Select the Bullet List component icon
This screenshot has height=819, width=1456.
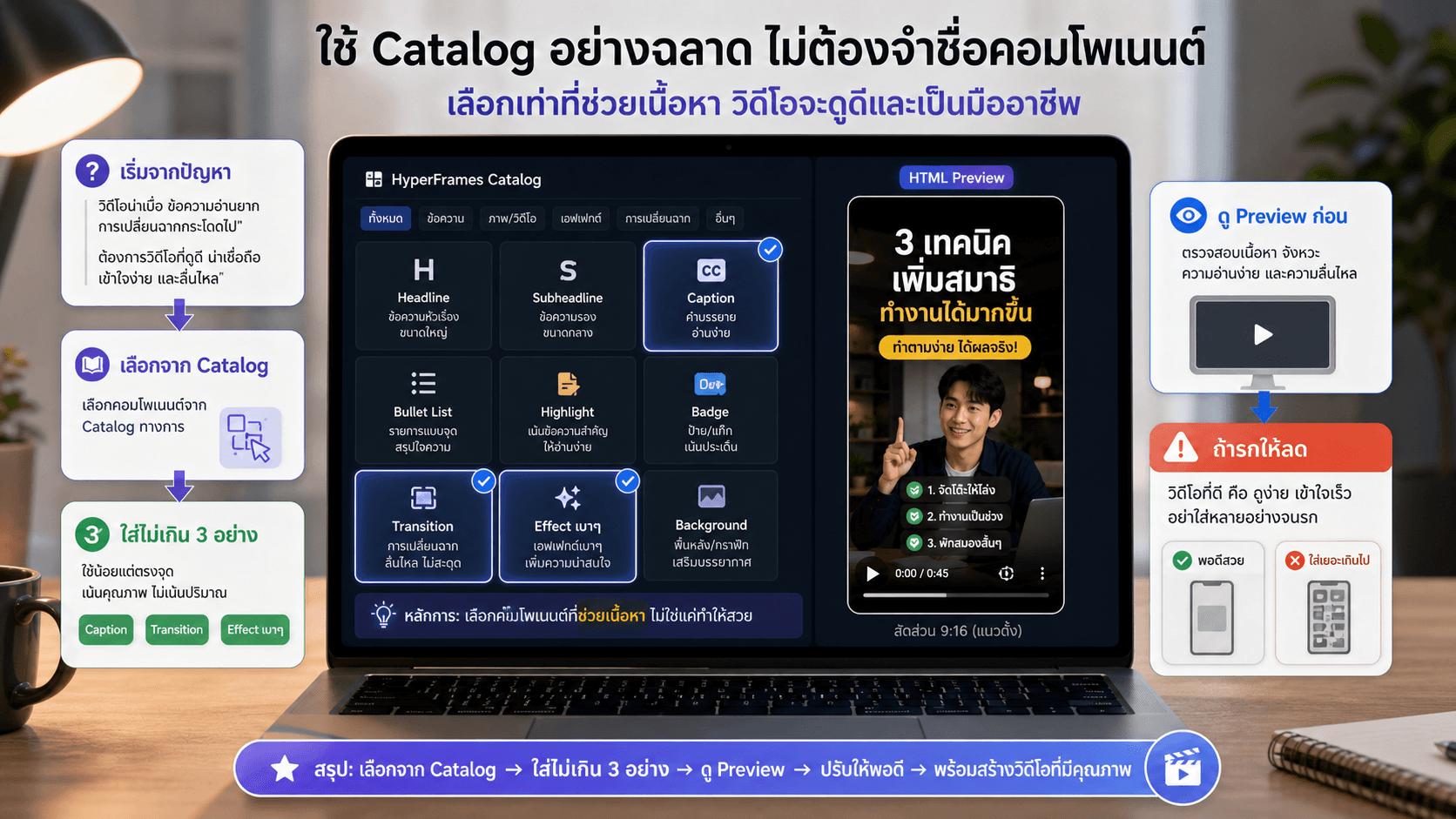(423, 384)
